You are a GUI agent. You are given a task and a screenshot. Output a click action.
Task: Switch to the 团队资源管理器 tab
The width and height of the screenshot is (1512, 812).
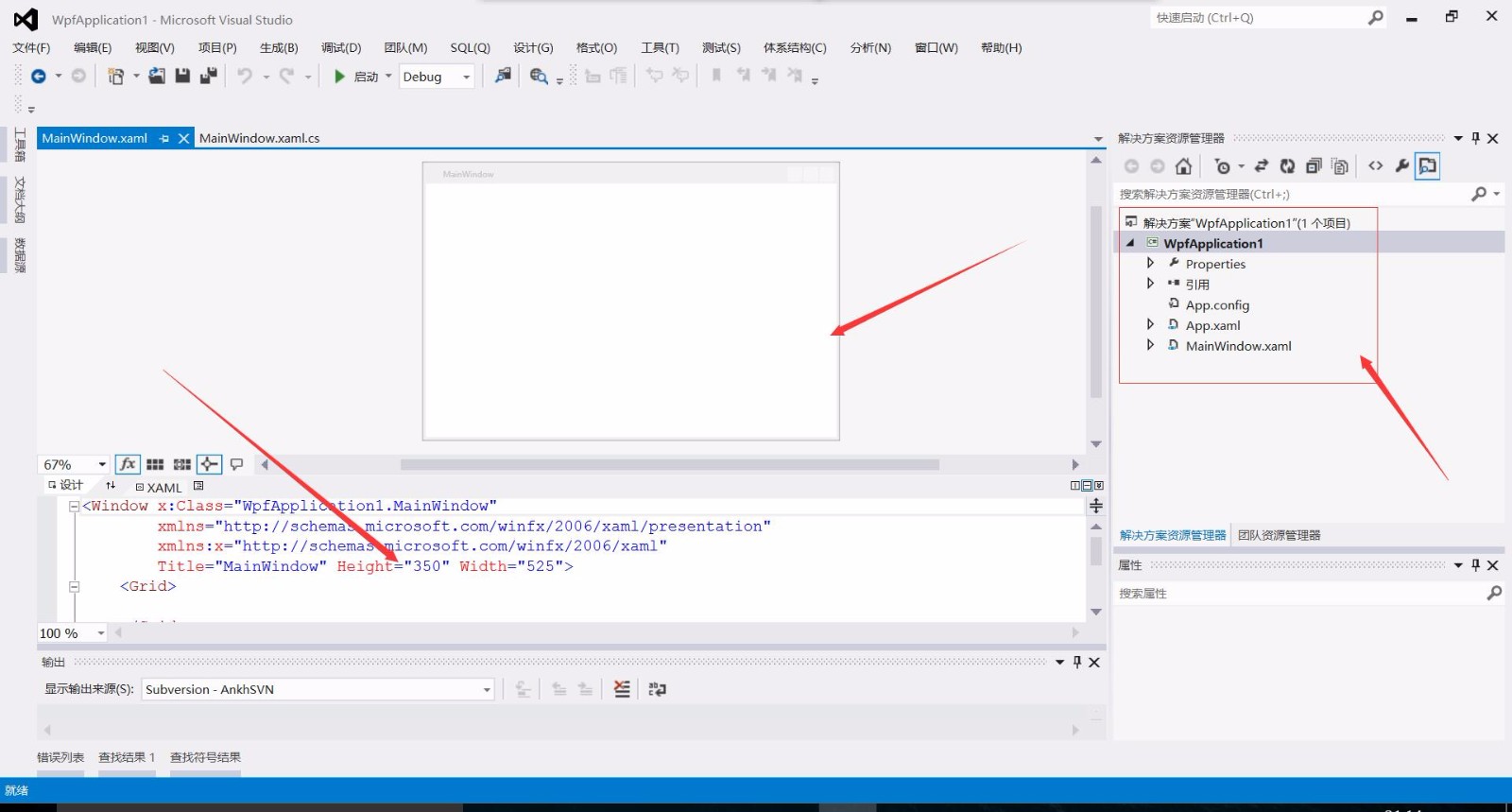(x=1280, y=535)
